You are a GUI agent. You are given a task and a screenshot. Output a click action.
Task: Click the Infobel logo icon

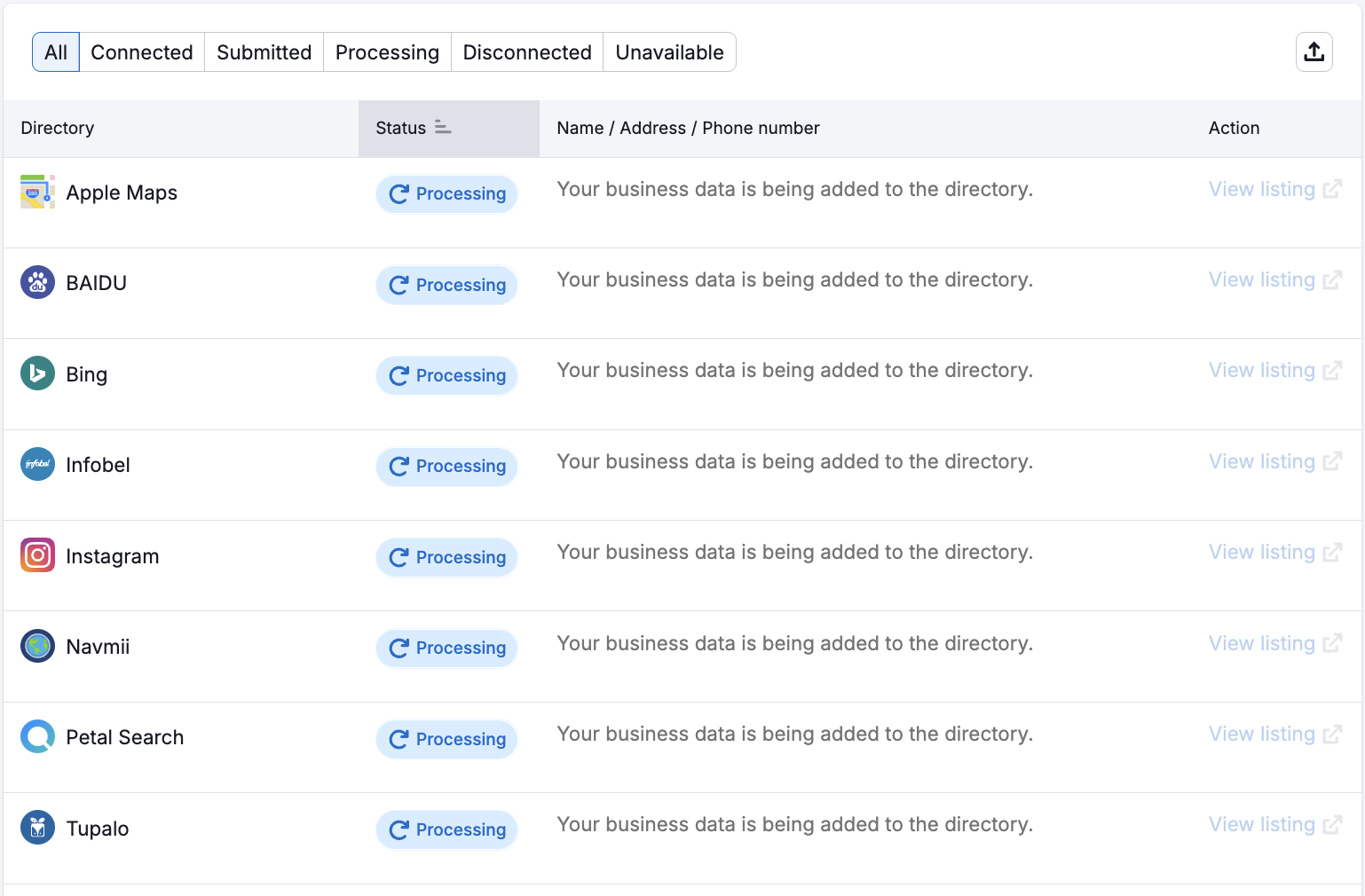37,464
